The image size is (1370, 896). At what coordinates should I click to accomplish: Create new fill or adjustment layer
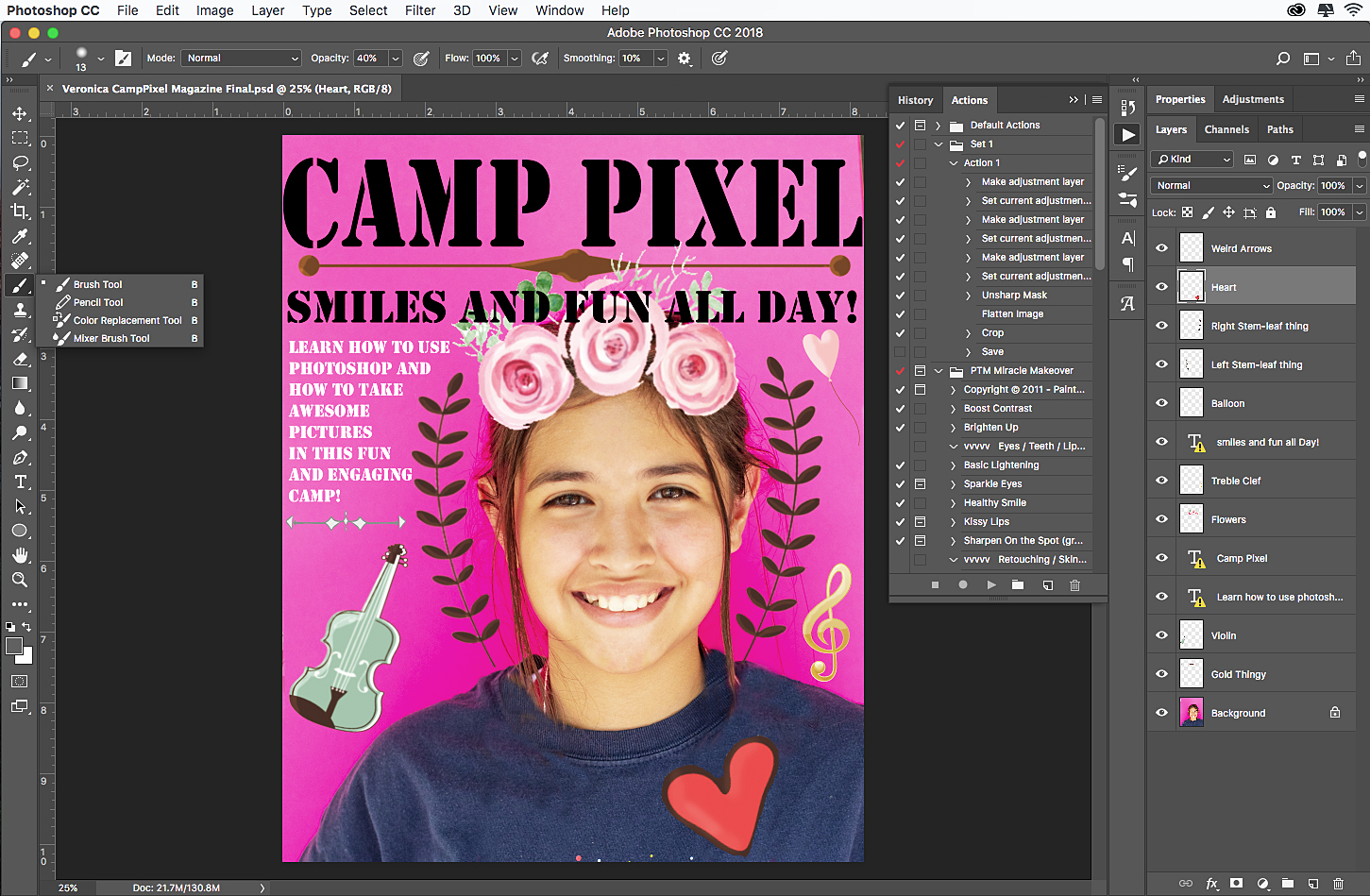(x=1262, y=884)
